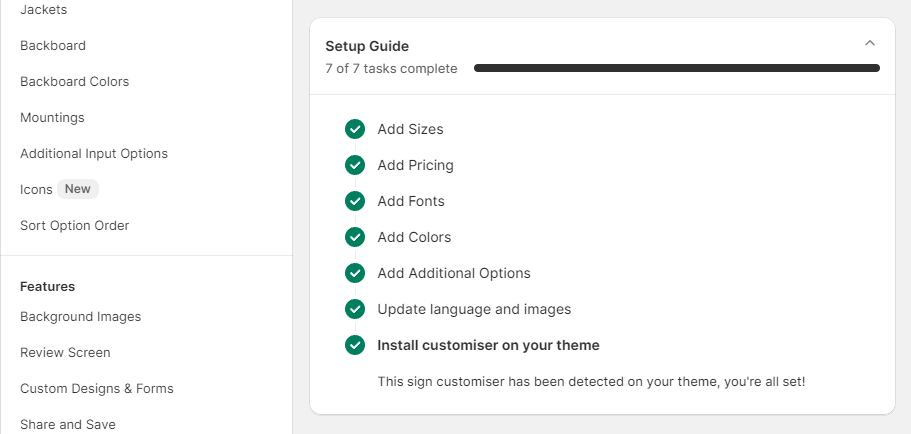
Task: Expand the Add Sizes task title
Action: click(410, 129)
